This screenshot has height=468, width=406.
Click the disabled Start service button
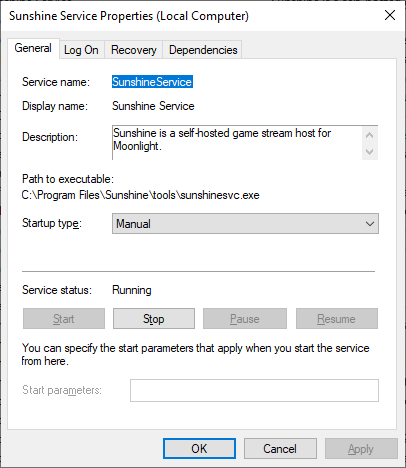64,319
